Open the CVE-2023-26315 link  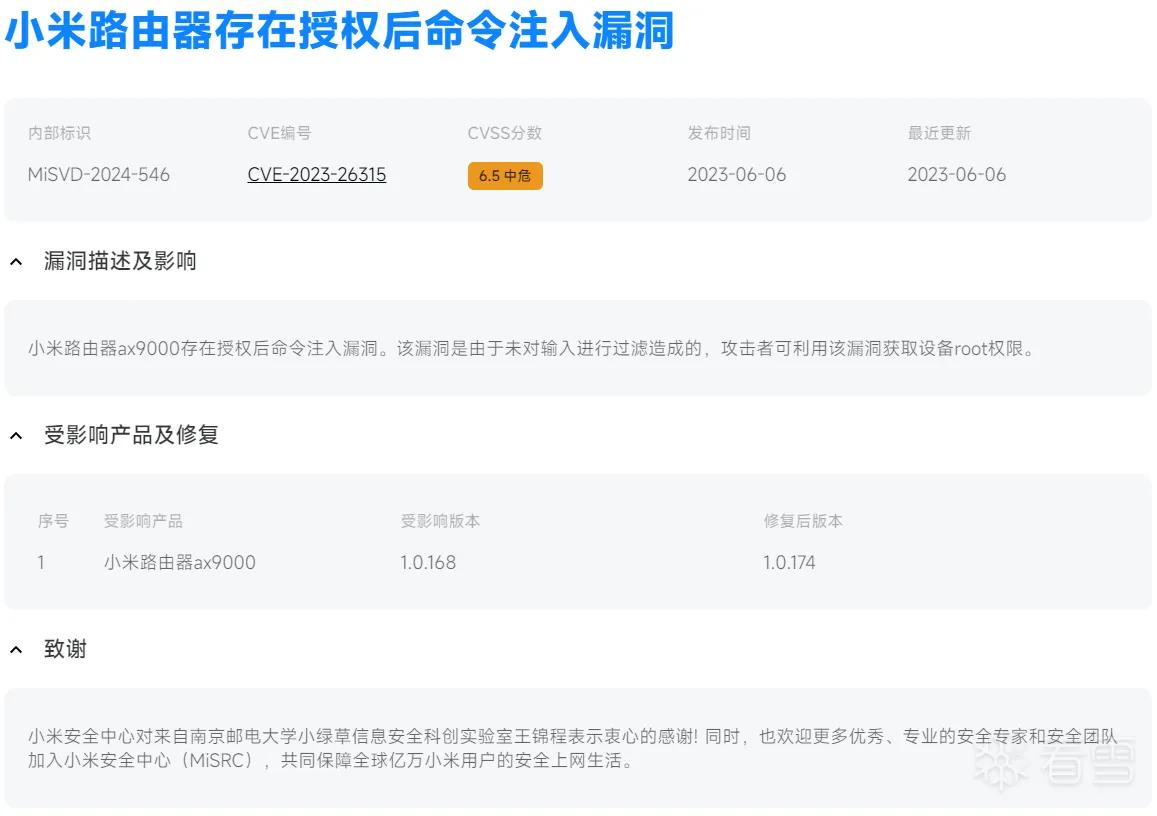coord(317,175)
